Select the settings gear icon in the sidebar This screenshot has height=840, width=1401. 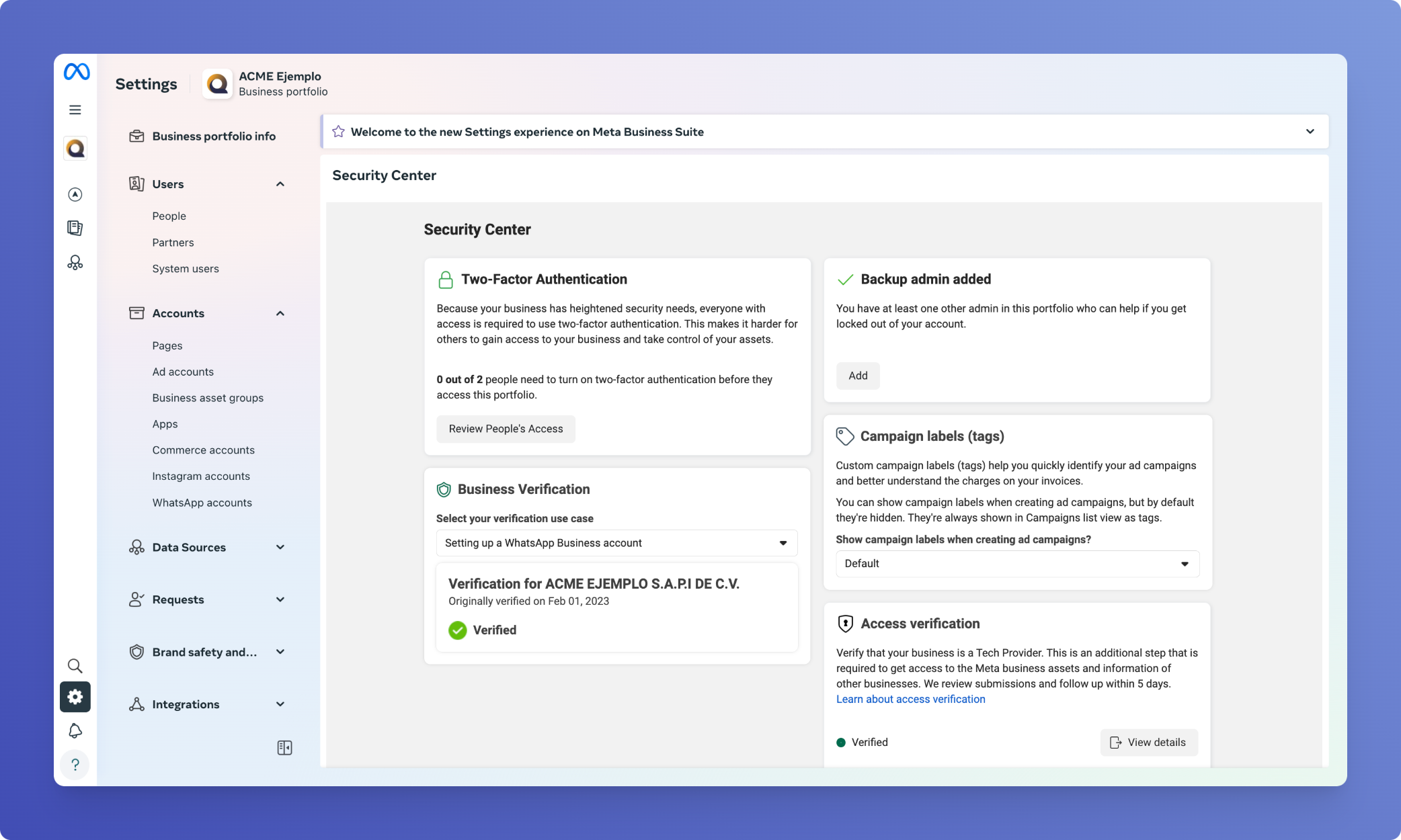[75, 697]
